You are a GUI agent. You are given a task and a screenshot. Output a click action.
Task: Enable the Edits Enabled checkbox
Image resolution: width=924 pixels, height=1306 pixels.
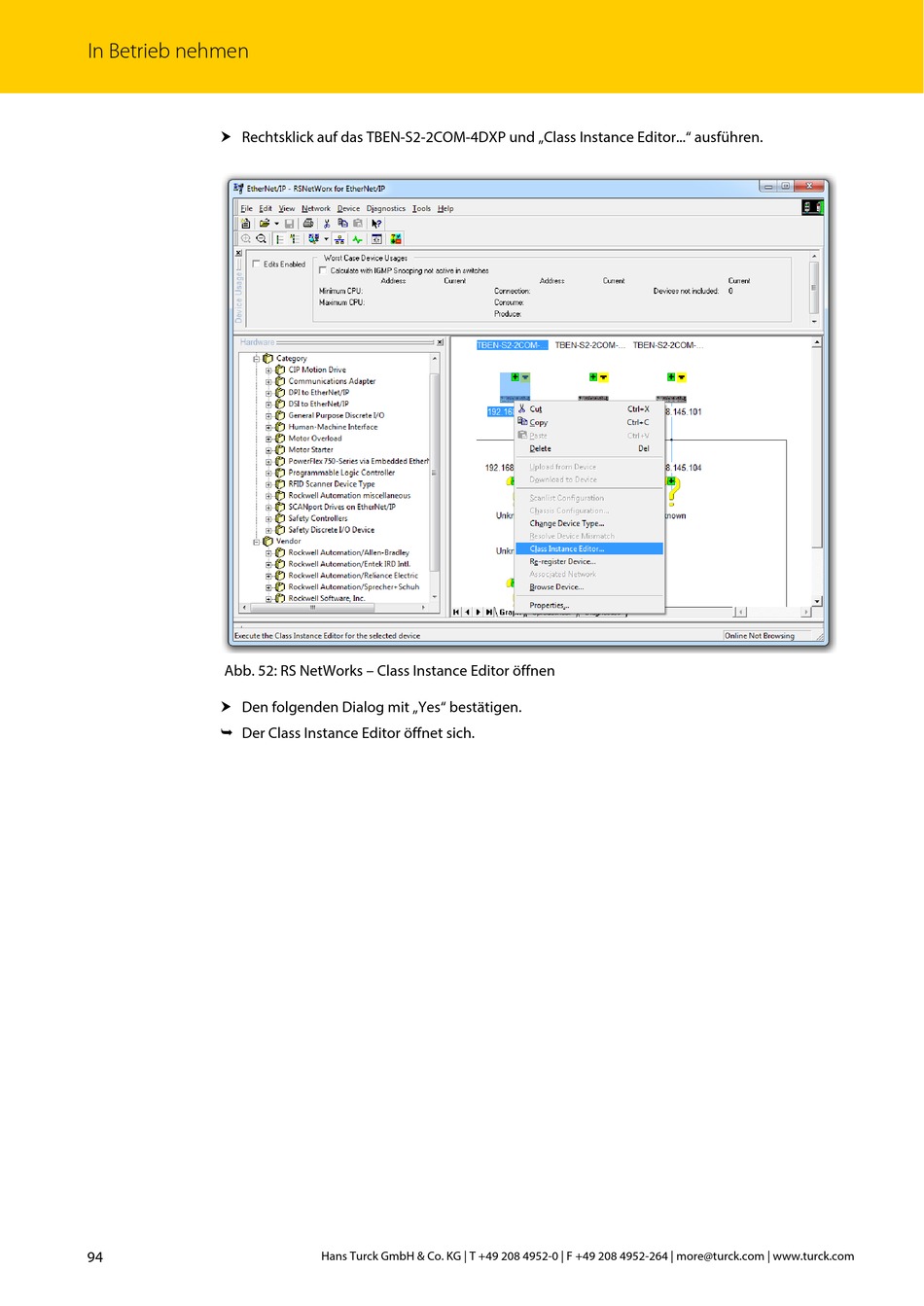(x=257, y=264)
